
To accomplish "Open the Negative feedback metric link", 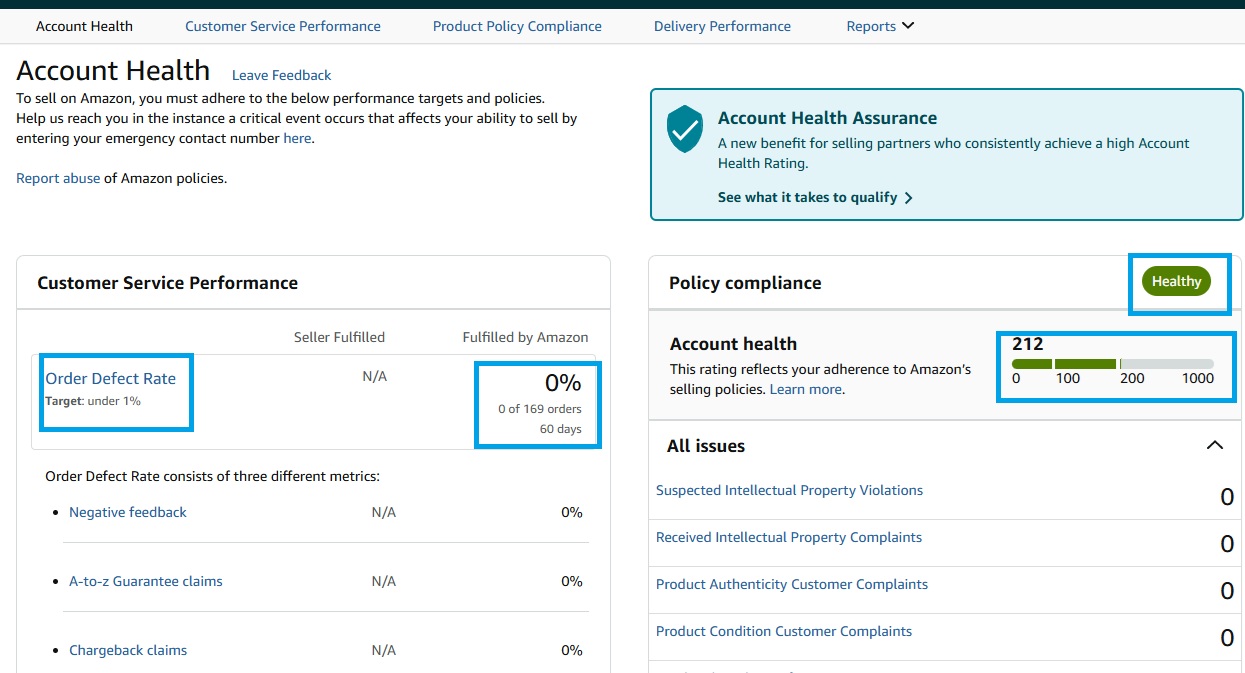I will pyautogui.click(x=128, y=512).
